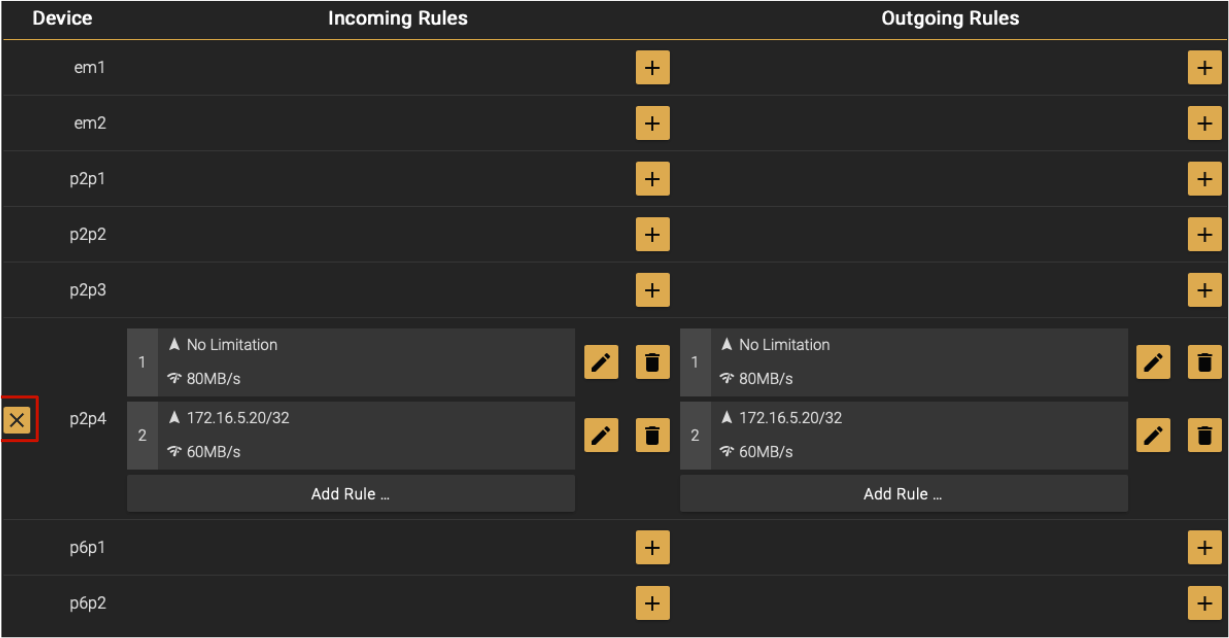Click device name em2
The image size is (1229, 638).
[x=90, y=123]
